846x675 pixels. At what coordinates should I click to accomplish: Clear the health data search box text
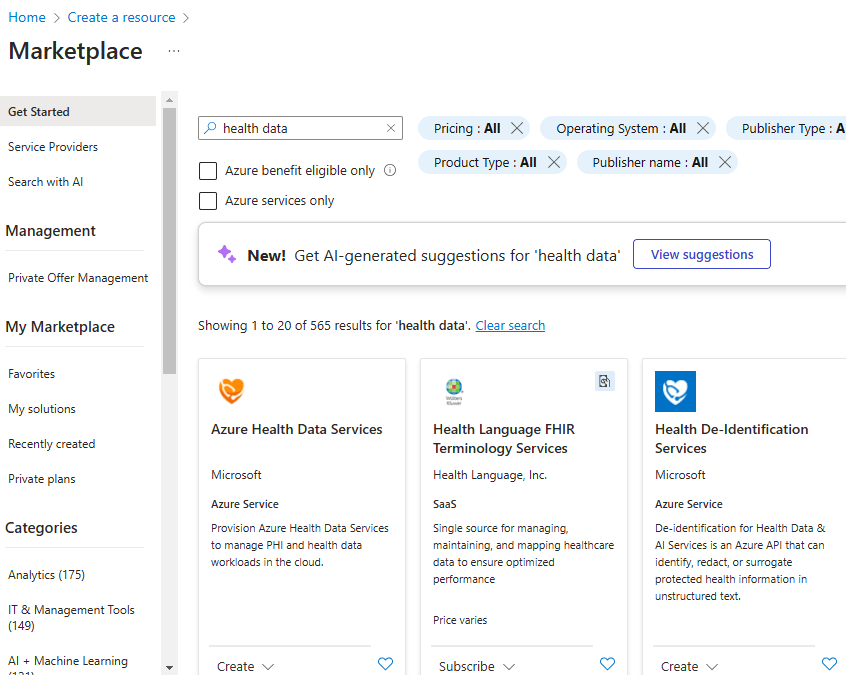[391, 128]
